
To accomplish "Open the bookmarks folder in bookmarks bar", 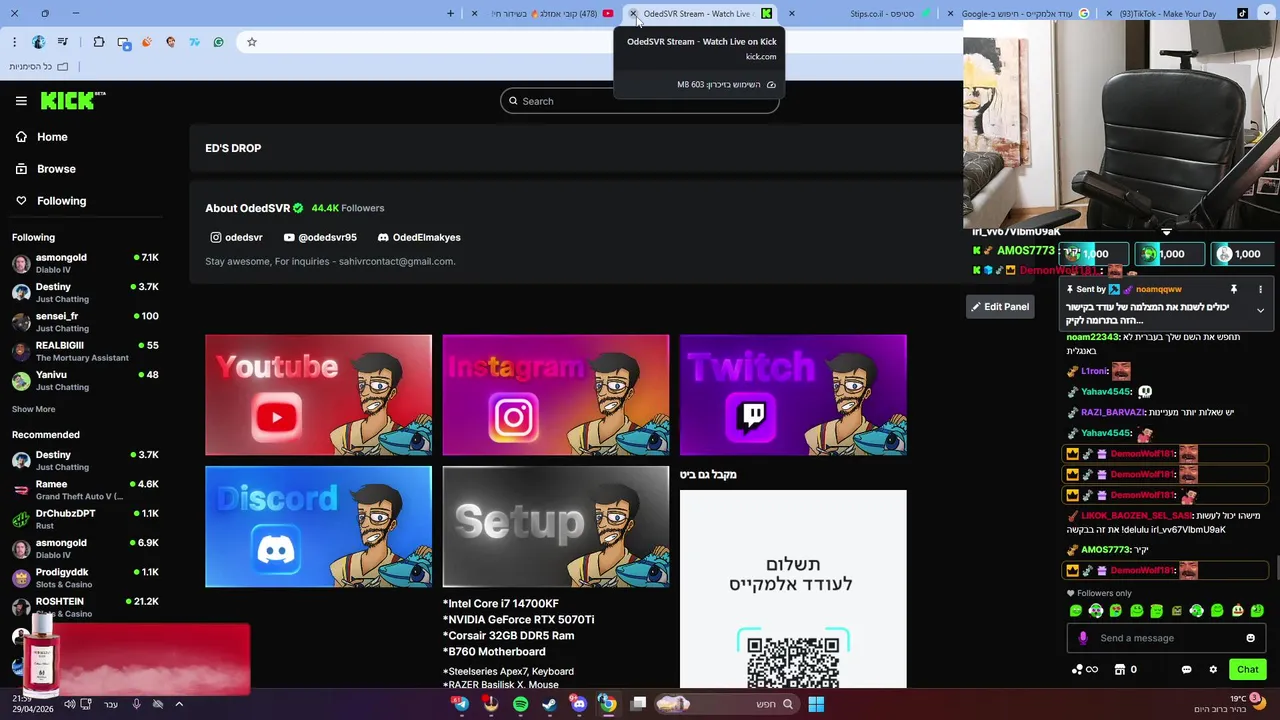I will pyautogui.click(x=39, y=67).
